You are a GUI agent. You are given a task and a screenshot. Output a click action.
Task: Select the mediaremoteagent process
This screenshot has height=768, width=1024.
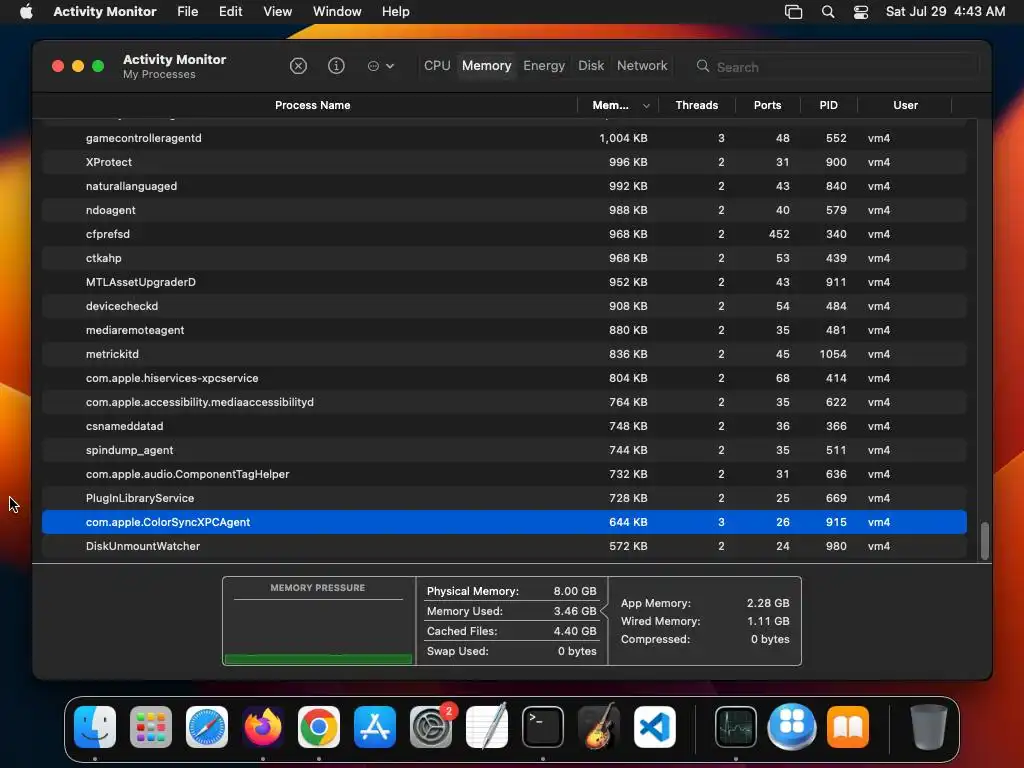(x=504, y=330)
